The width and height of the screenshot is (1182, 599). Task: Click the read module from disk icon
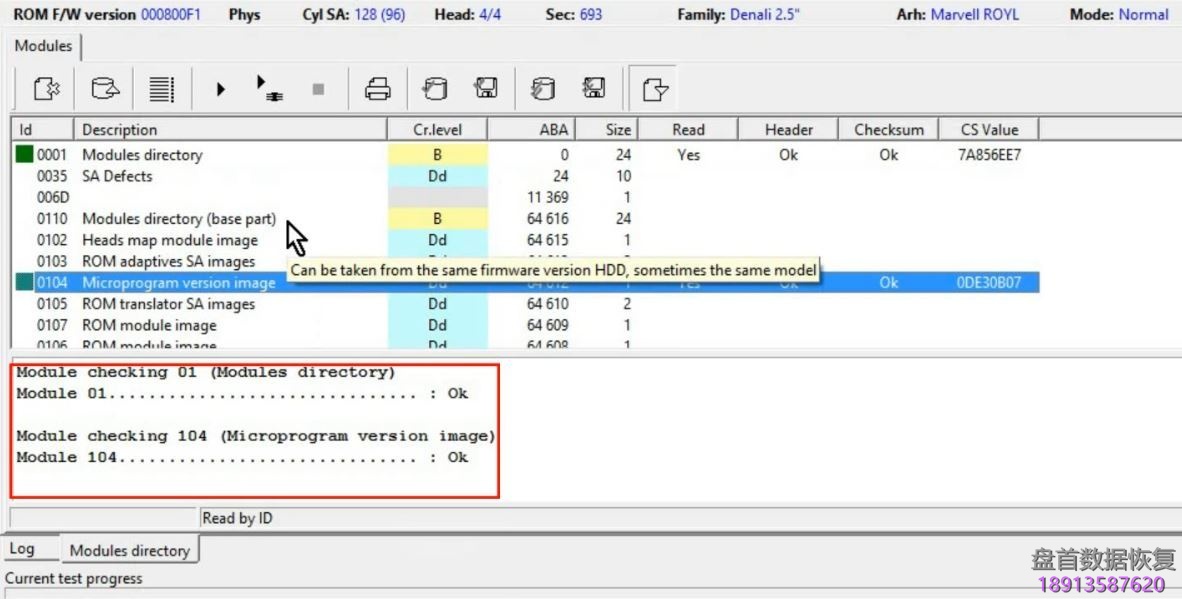pyautogui.click(x=434, y=89)
